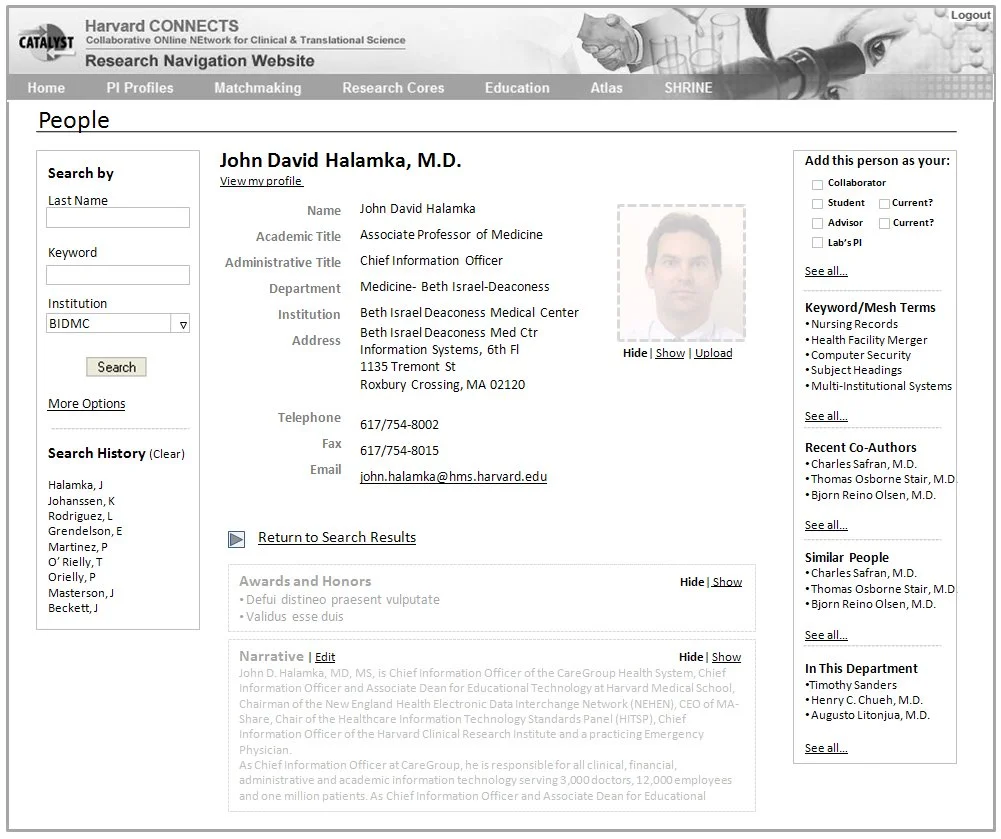Screen dimensions: 1001x839
Task: Click the Logout link
Action: point(970,15)
